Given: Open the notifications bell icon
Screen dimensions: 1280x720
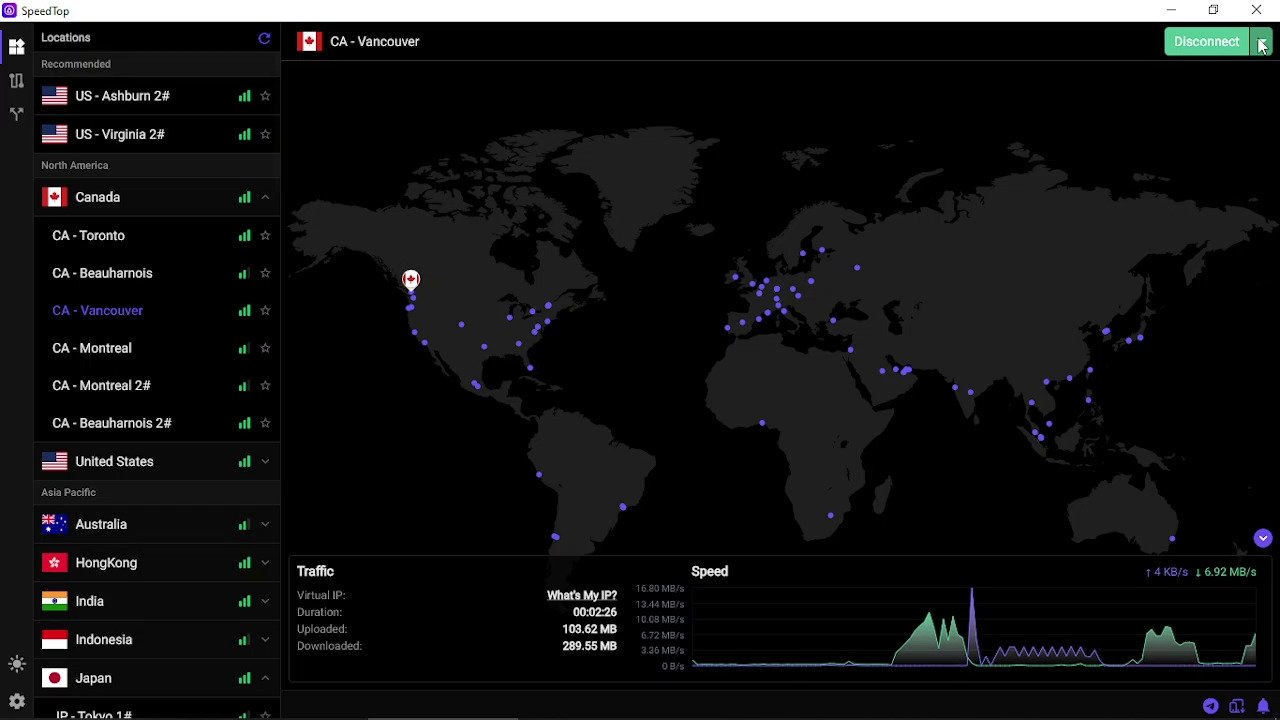Looking at the screenshot, I should coord(1263,706).
